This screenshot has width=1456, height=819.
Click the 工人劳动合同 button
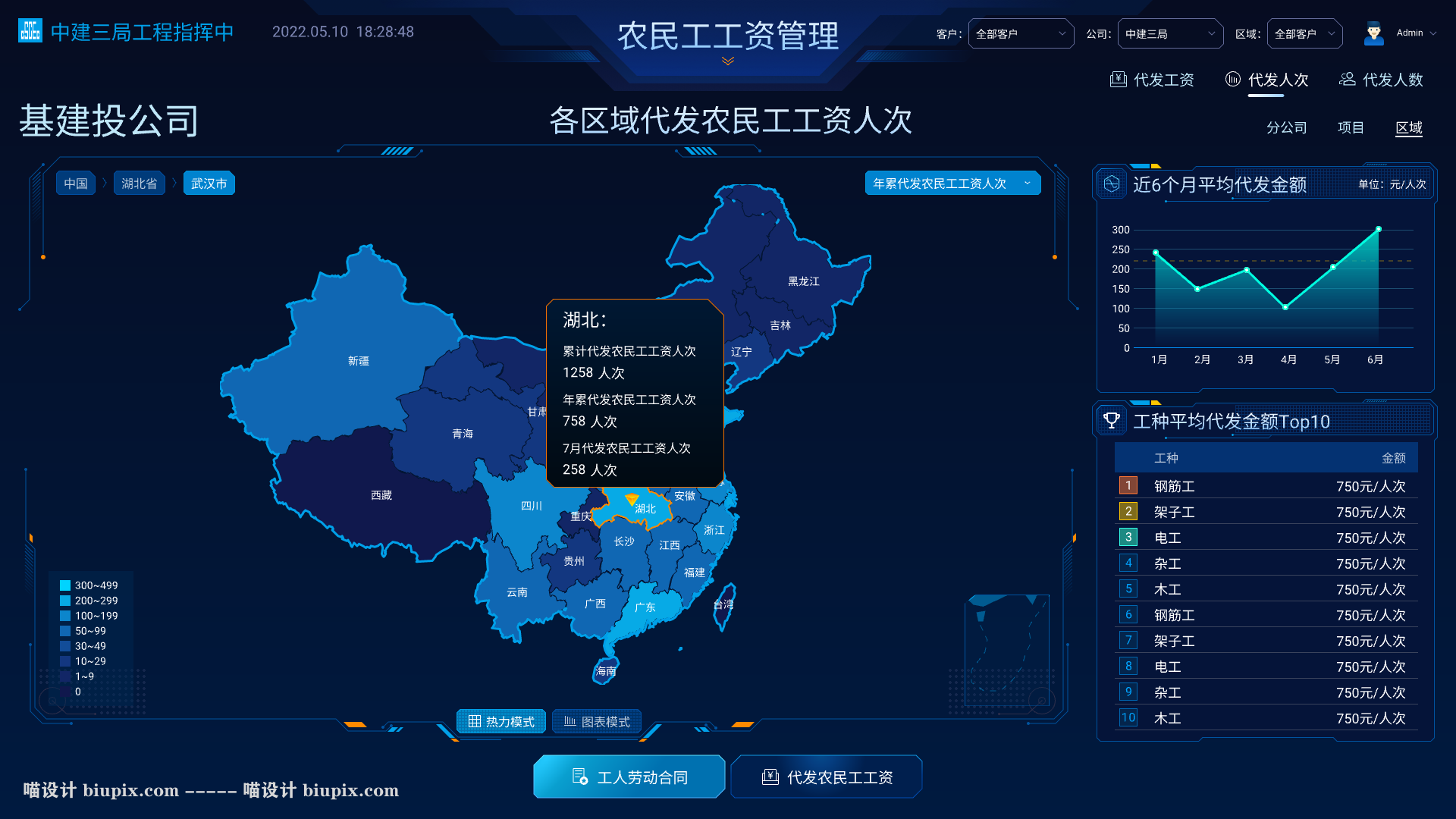(629, 777)
